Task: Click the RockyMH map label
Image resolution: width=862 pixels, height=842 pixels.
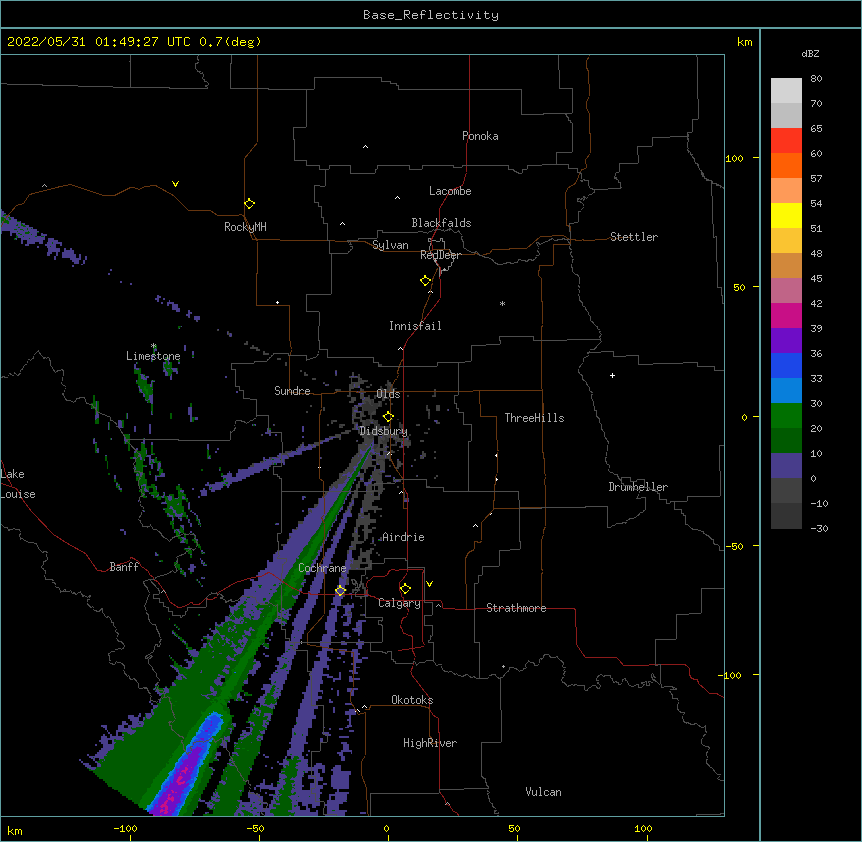Action: click(x=245, y=227)
